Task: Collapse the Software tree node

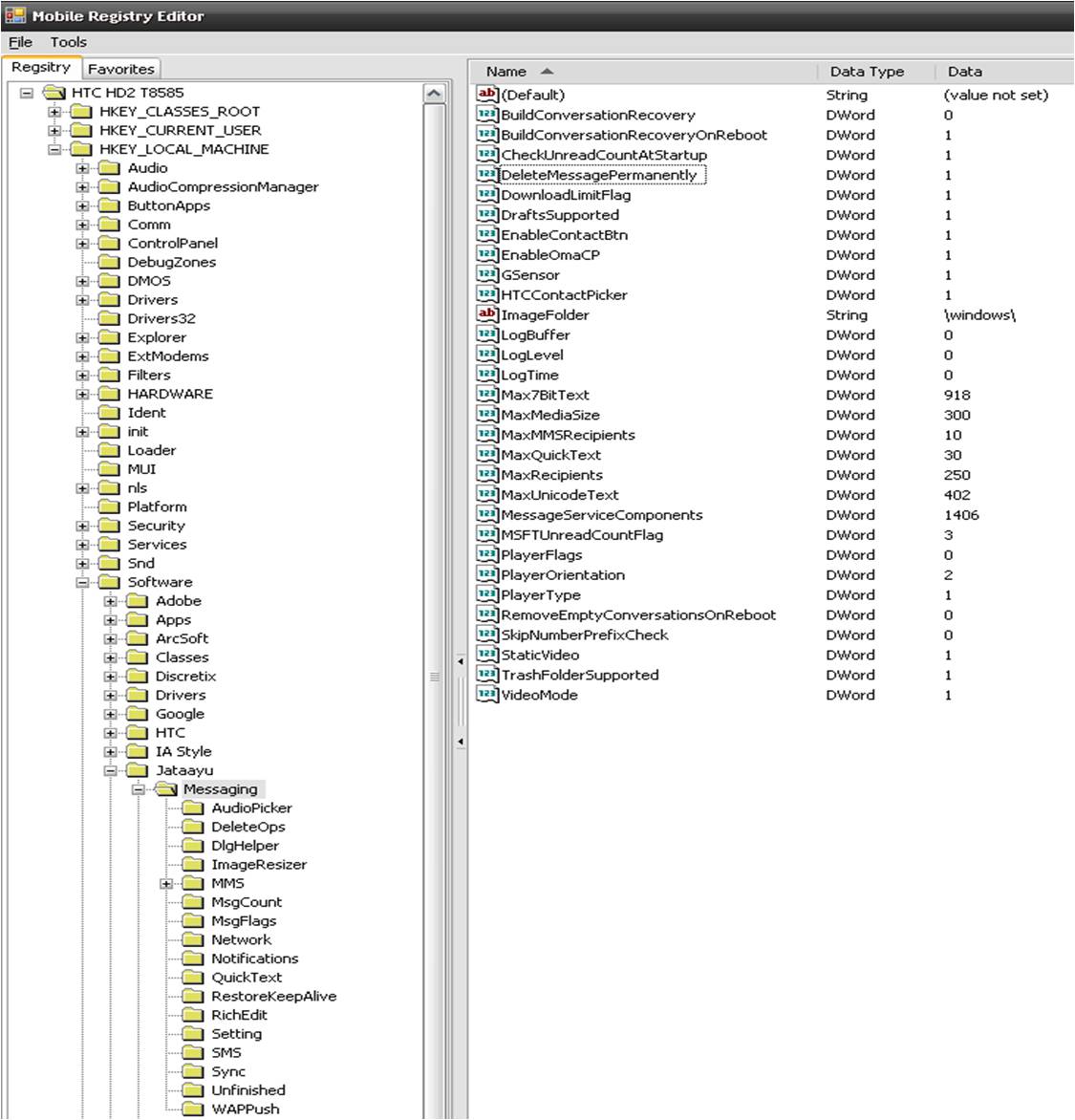Action: click(x=82, y=582)
